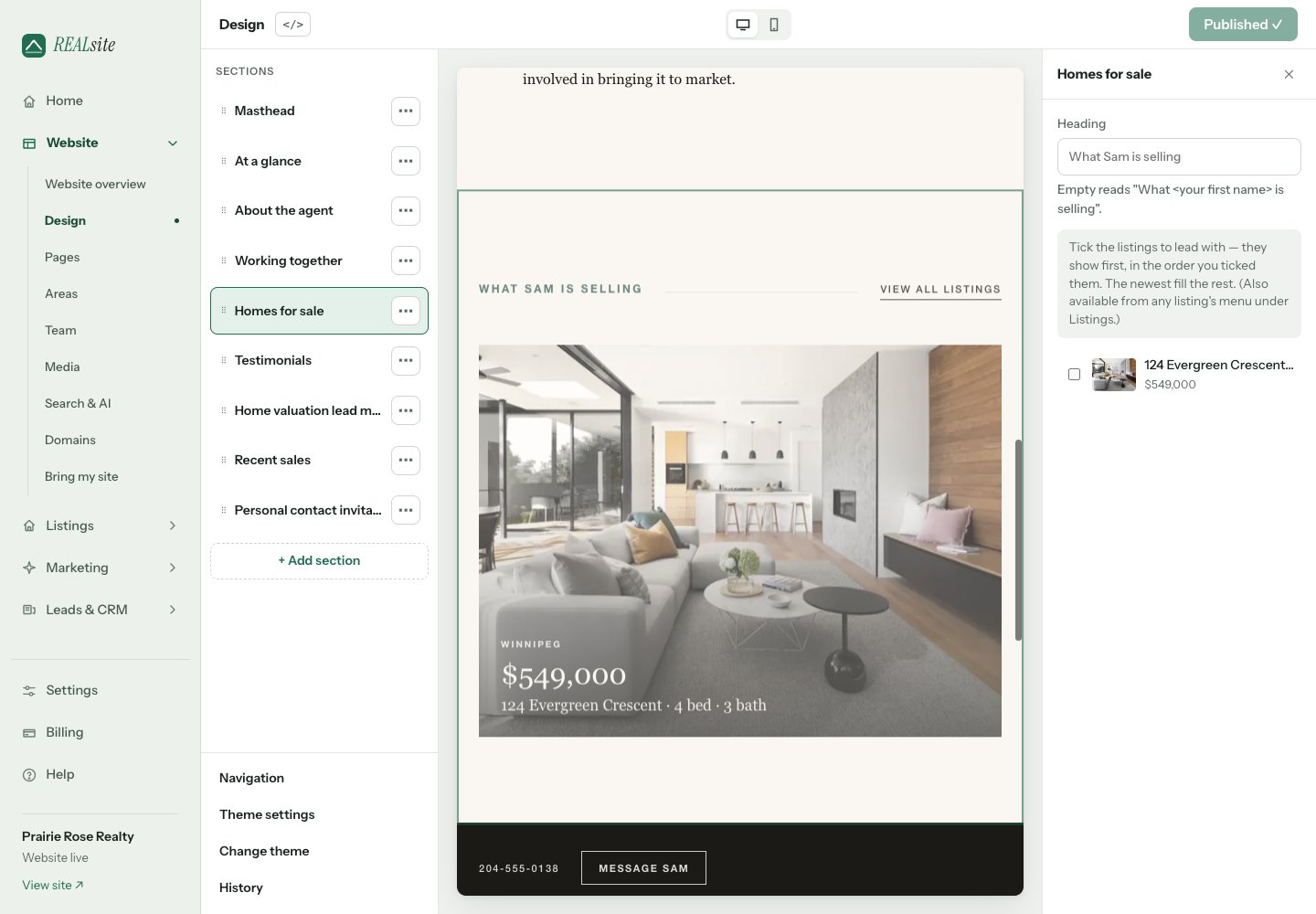1316x914 pixels.
Task: Focus the Heading input field
Action: pyautogui.click(x=1179, y=157)
